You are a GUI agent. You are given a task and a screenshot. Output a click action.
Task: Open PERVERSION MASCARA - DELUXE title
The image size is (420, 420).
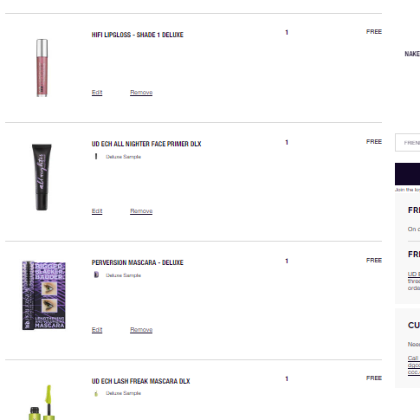137,262
